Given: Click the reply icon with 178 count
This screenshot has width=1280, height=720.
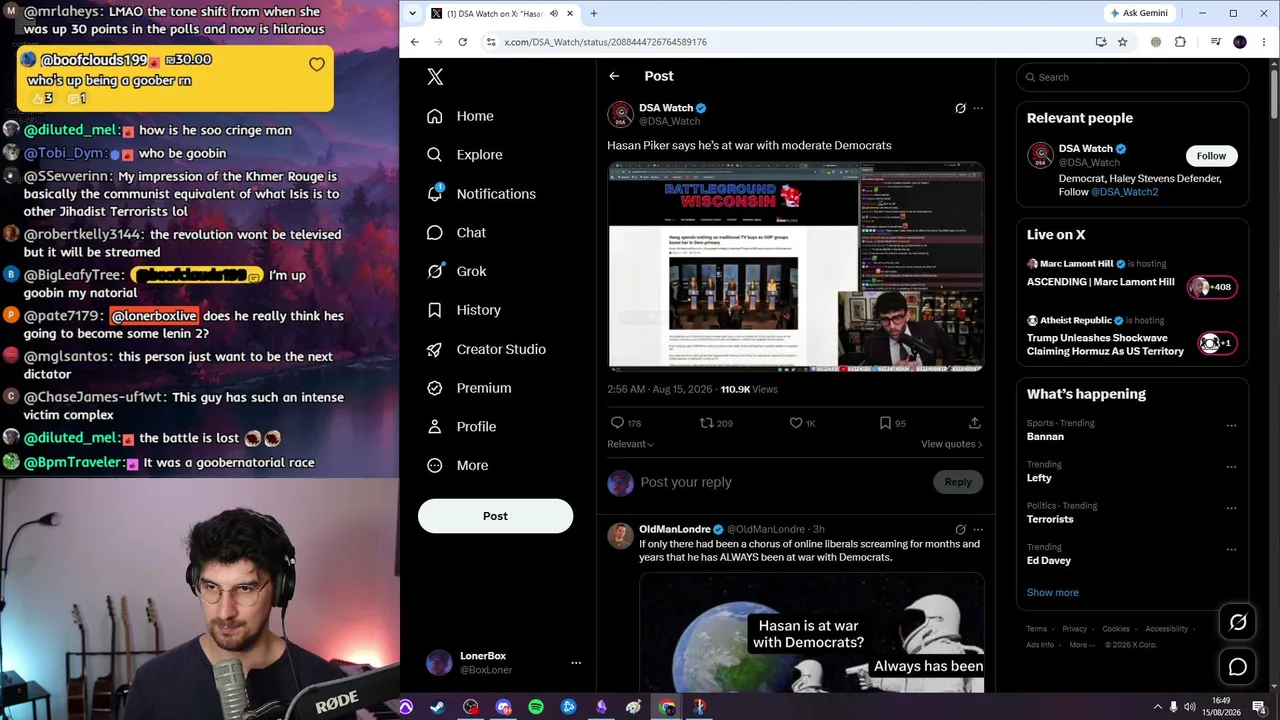Looking at the screenshot, I should pyautogui.click(x=617, y=423).
